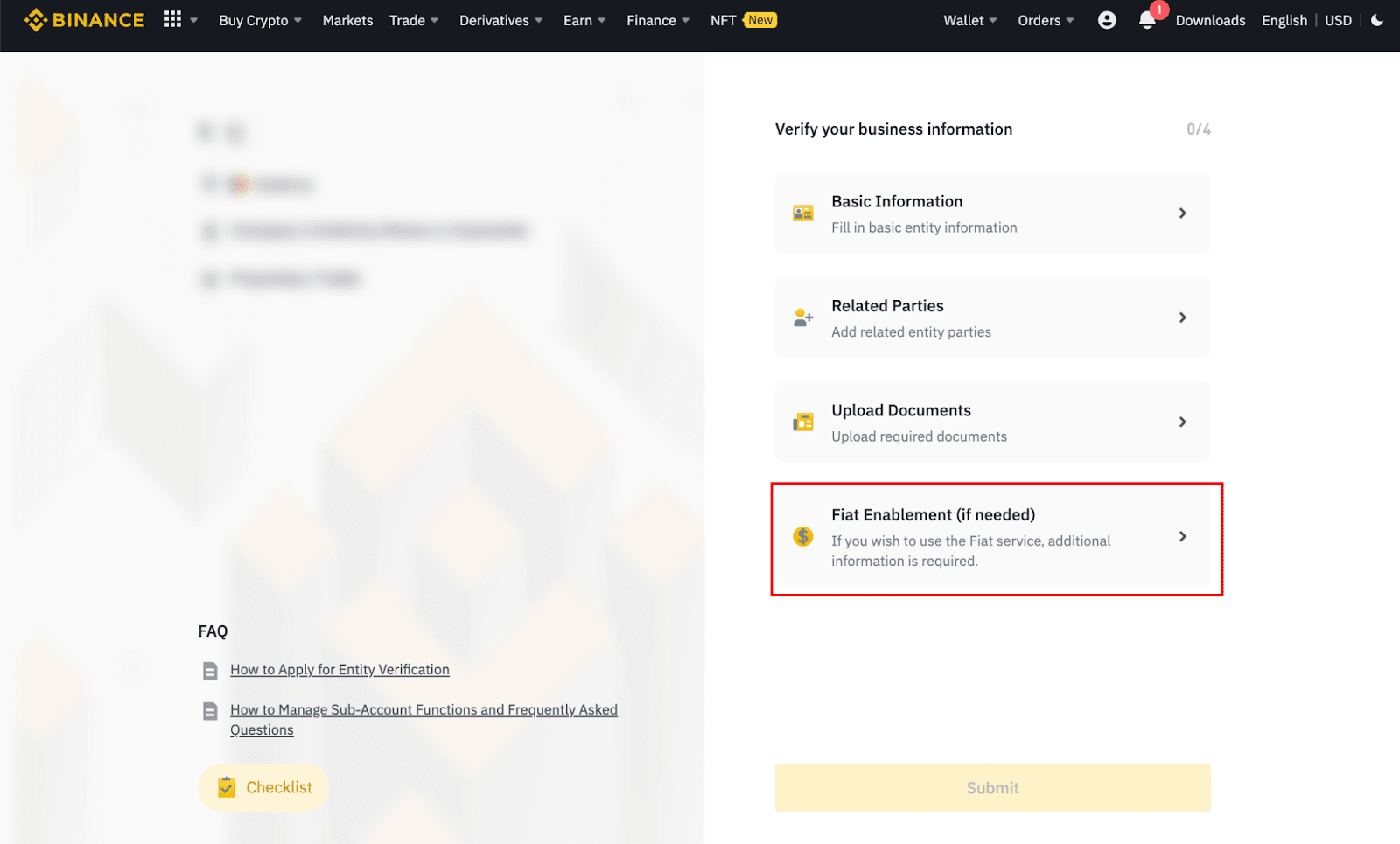Image resolution: width=1400 pixels, height=844 pixels.
Task: Click the Checklist clipboard icon
Action: coord(226,787)
